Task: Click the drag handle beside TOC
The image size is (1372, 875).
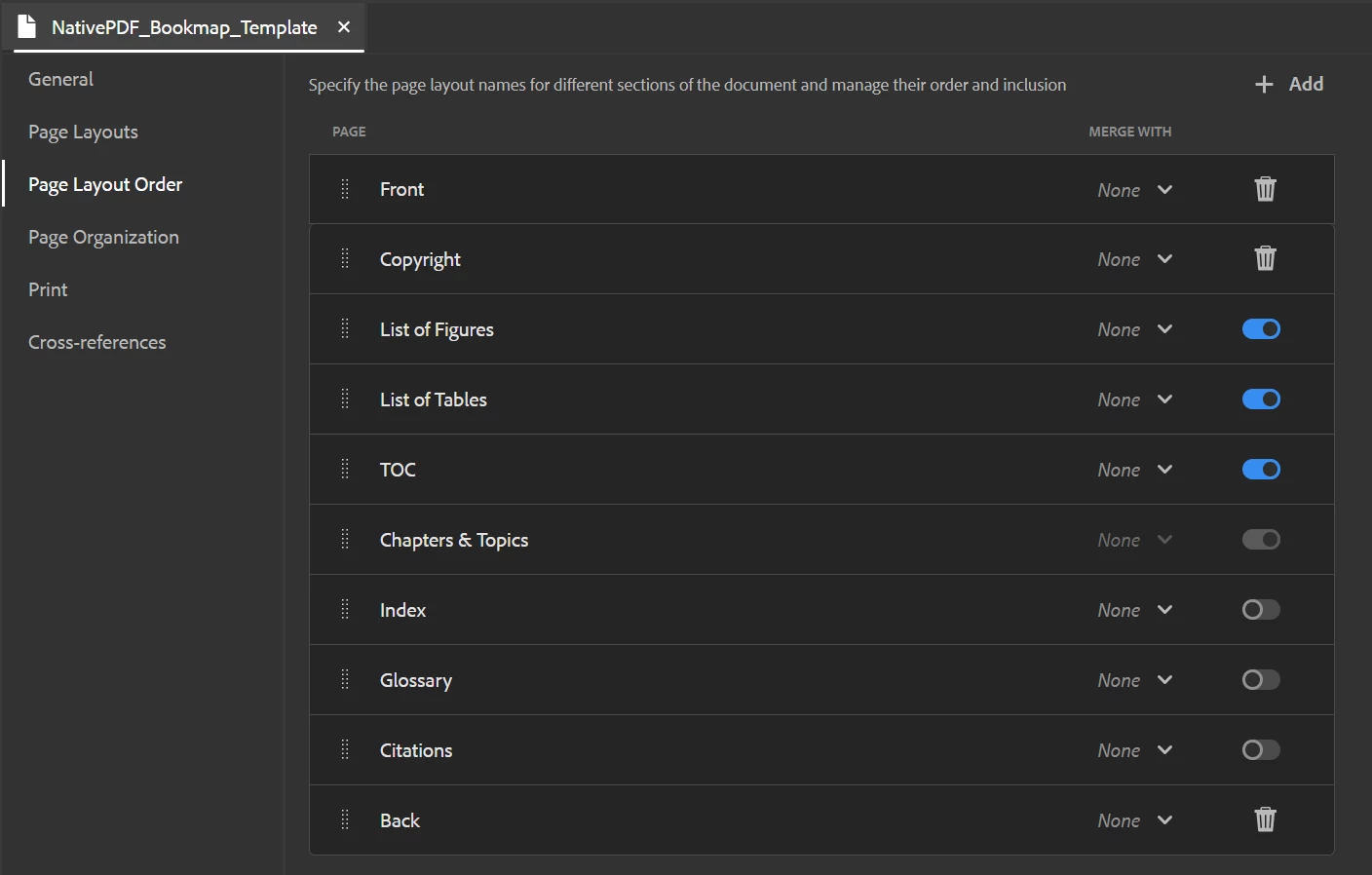Action: 345,469
